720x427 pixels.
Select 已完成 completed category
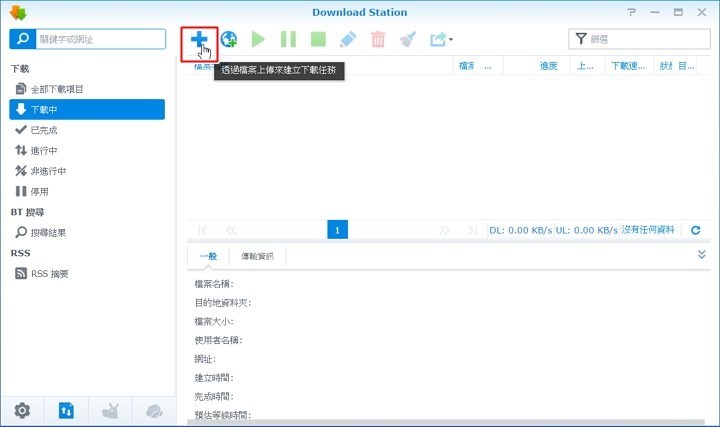click(x=46, y=130)
